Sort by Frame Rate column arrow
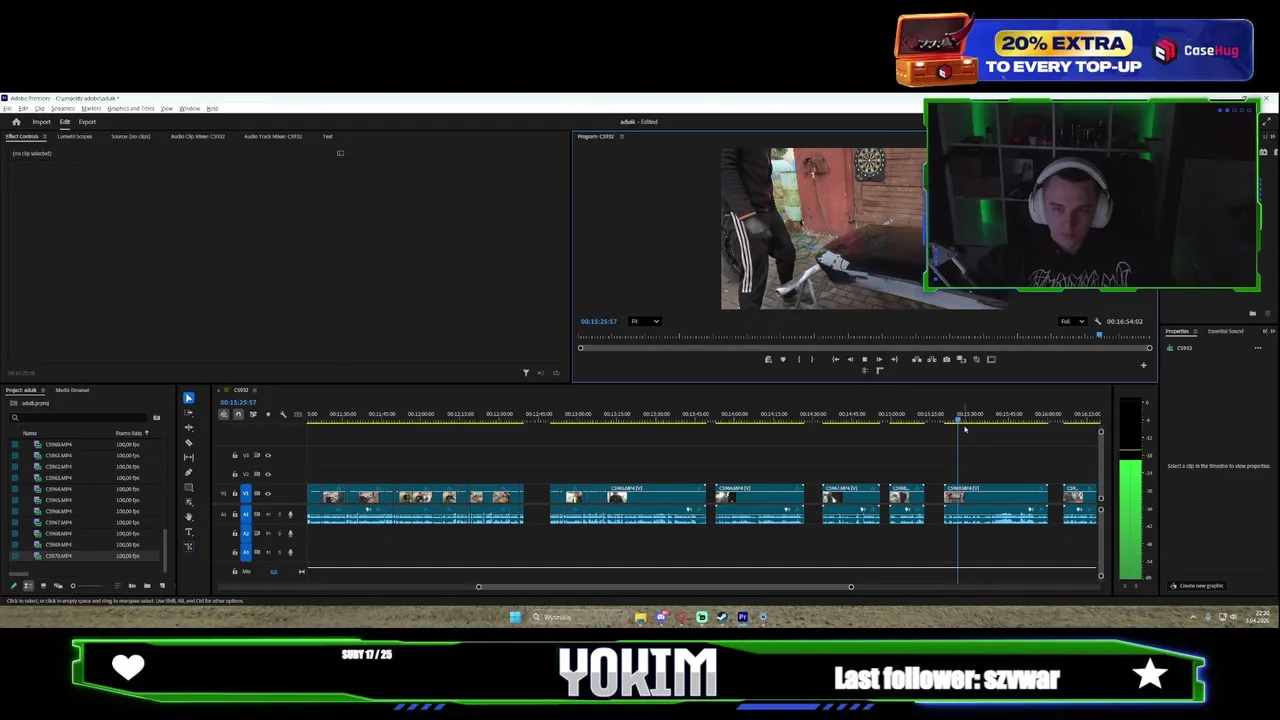Image resolution: width=1280 pixels, height=720 pixels. [x=146, y=433]
